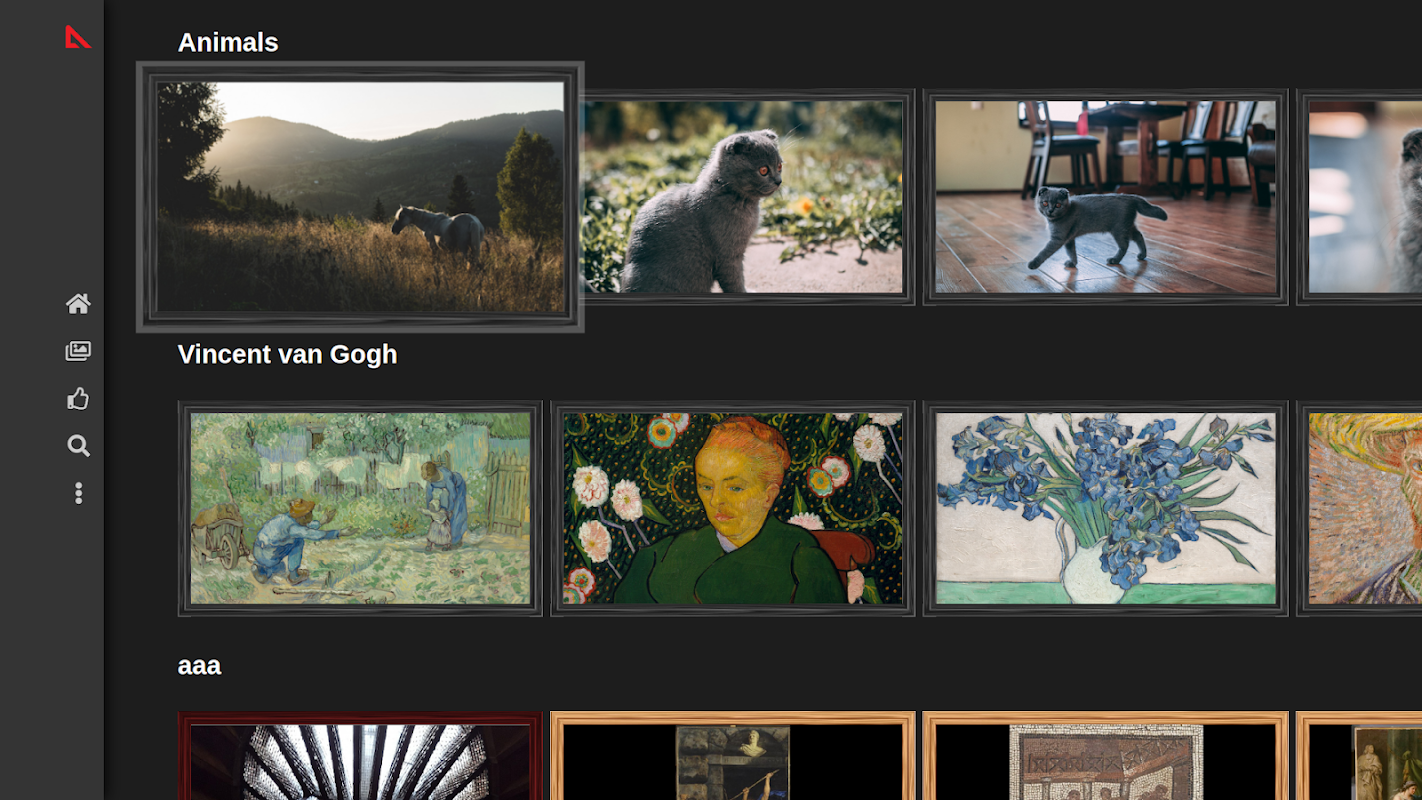
Task: Open the second aaa artwork with sculpture bust
Action: (733, 756)
